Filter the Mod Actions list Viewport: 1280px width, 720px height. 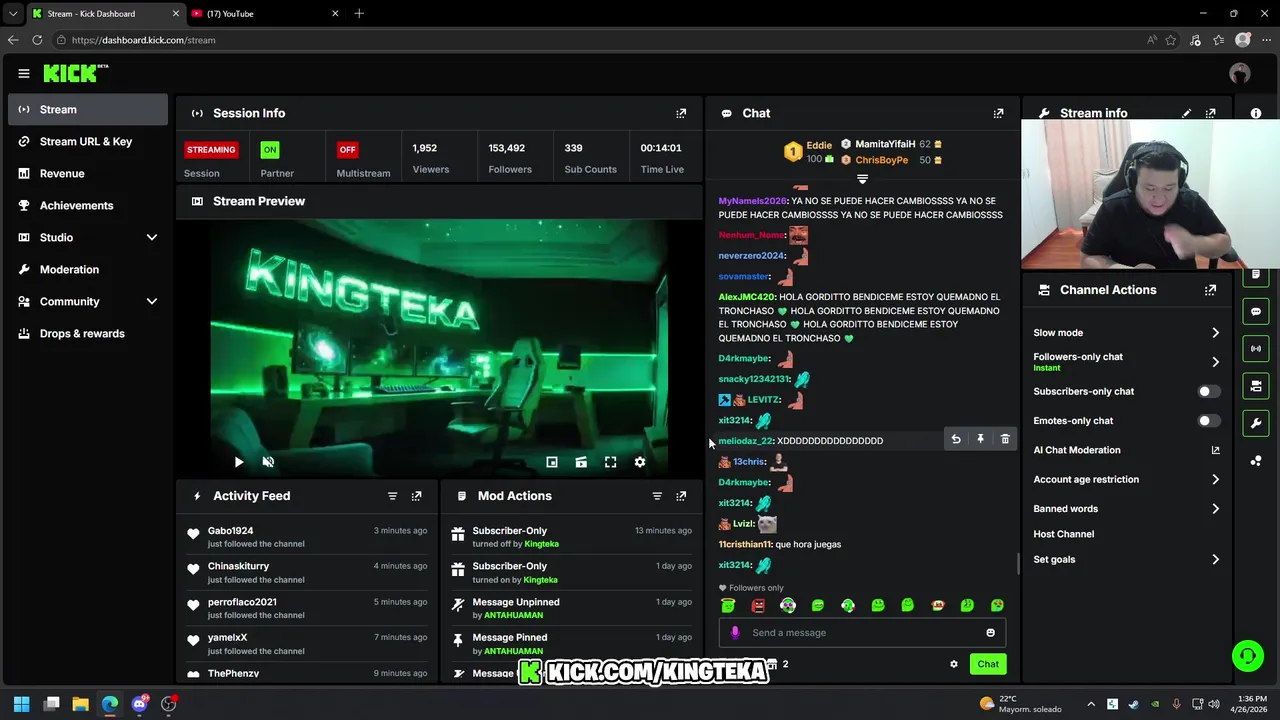pos(657,496)
